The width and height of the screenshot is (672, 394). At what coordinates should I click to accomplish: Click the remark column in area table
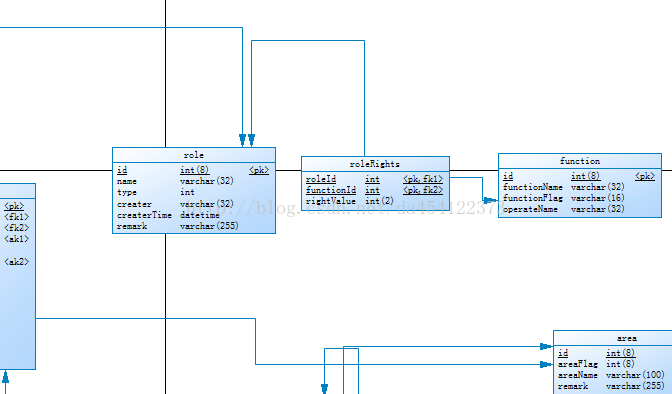pyautogui.click(x=573, y=386)
